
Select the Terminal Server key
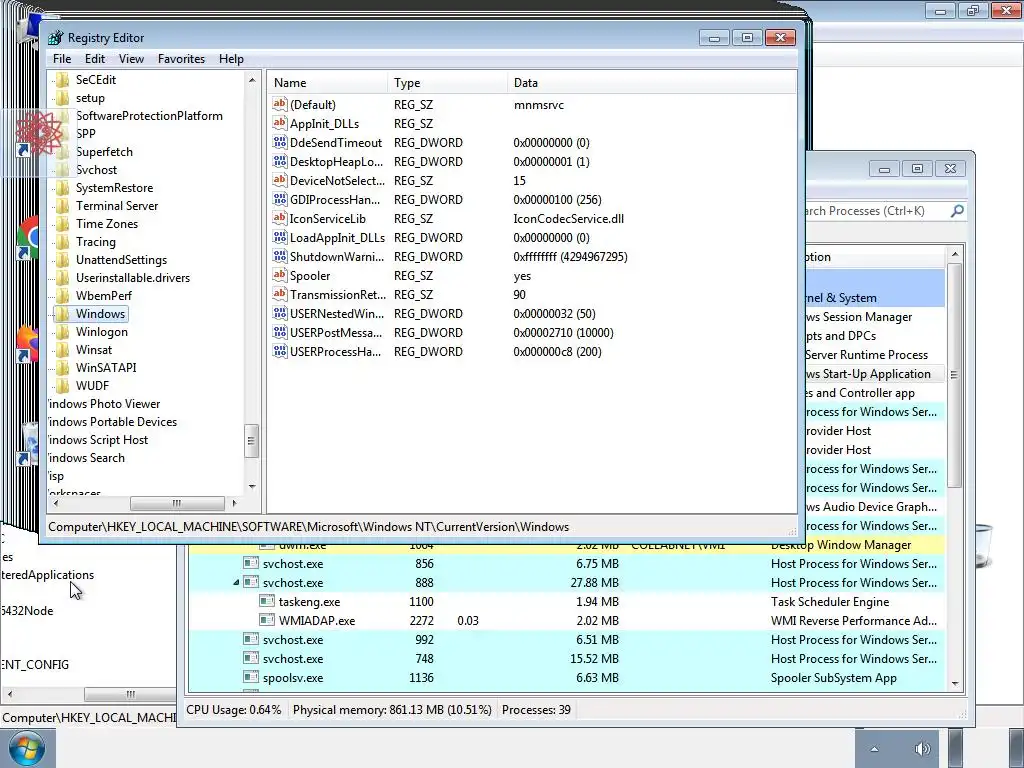click(x=117, y=206)
